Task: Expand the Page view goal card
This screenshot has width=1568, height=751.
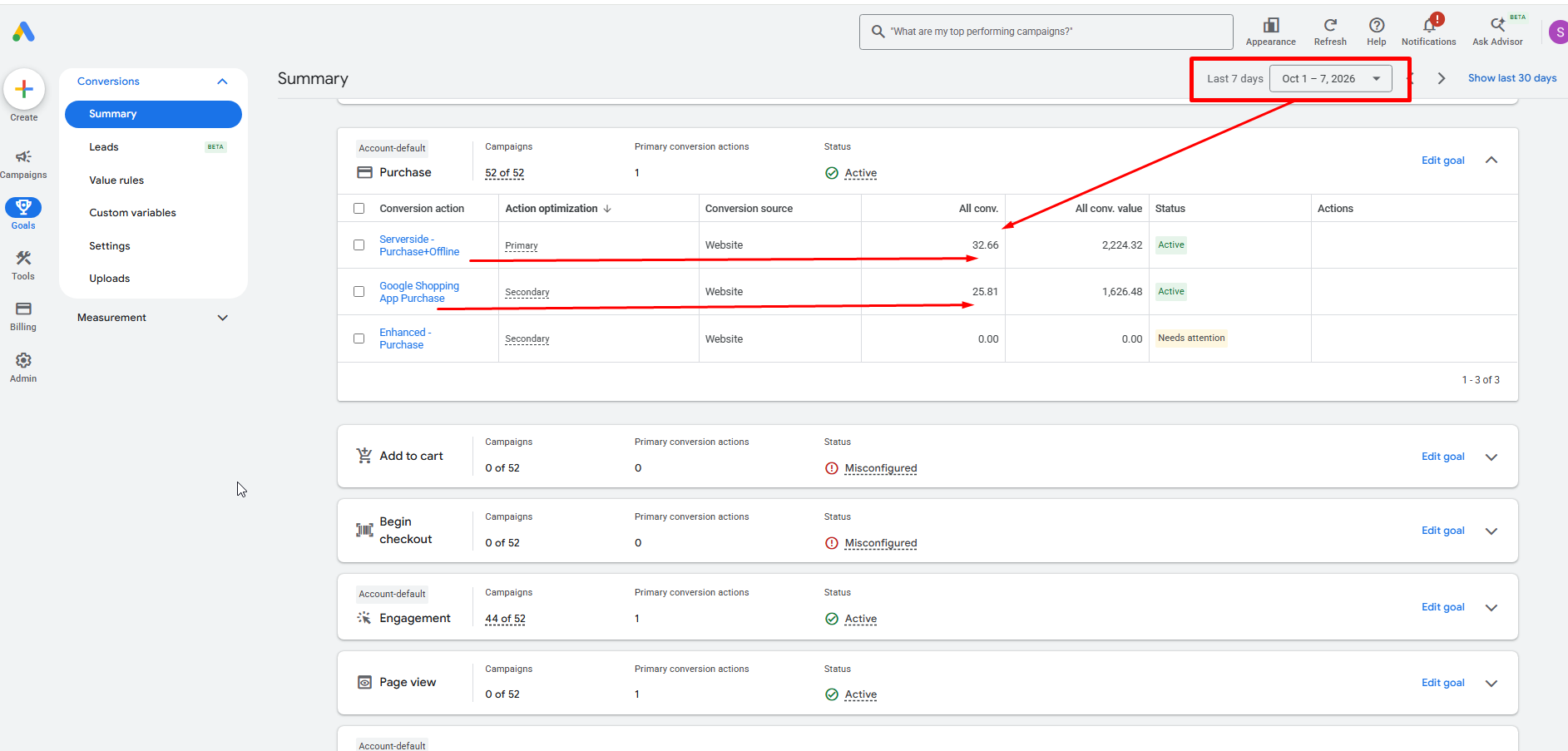Action: 1491,683
